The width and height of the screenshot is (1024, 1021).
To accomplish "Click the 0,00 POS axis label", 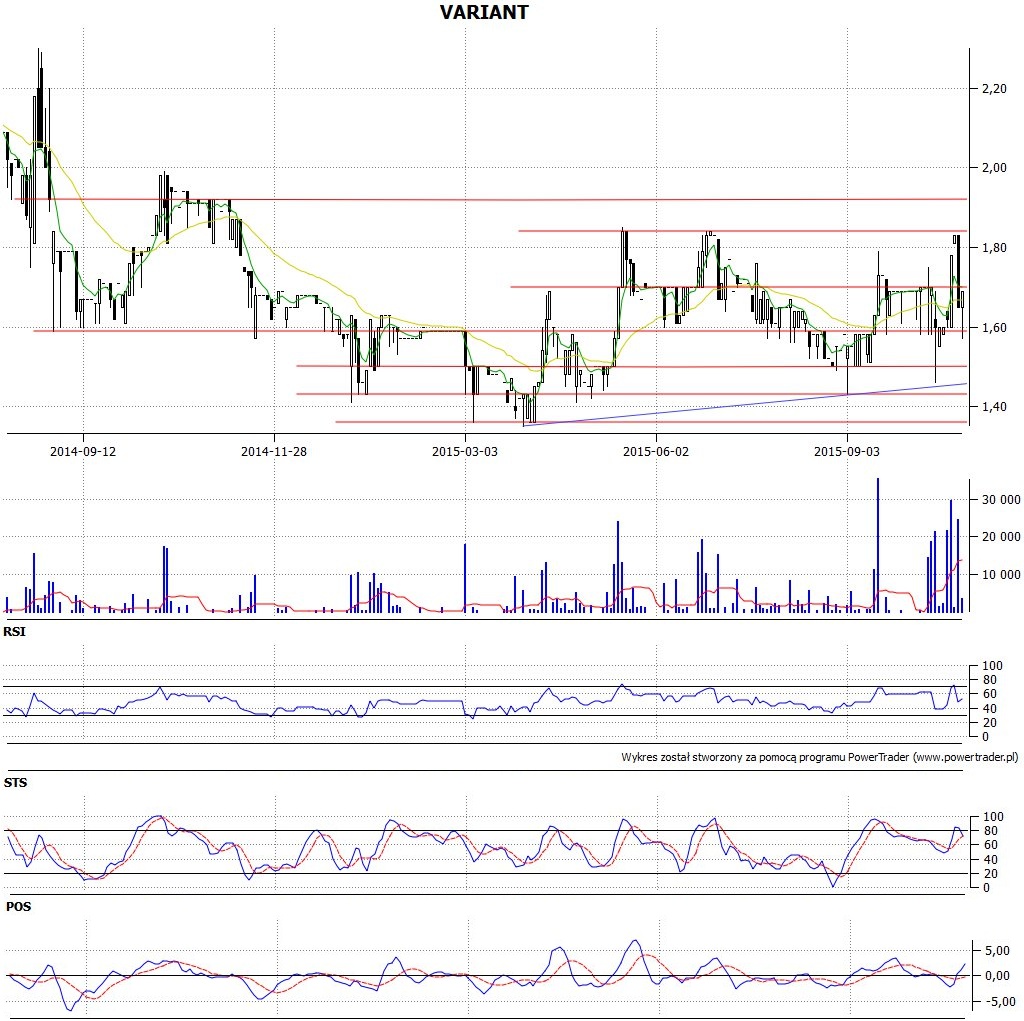I will click(997, 975).
